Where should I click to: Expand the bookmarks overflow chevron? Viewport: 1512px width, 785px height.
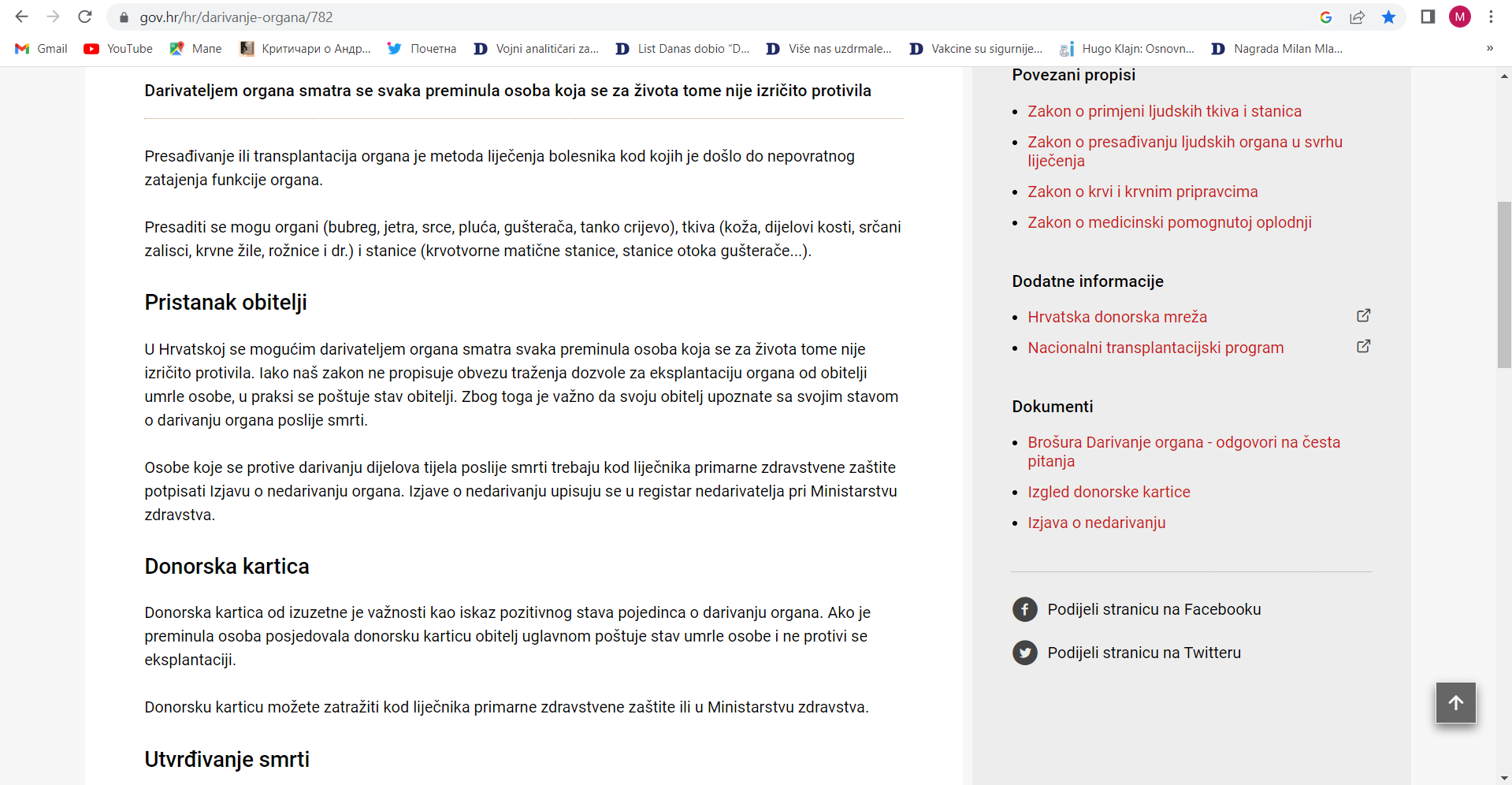pyautogui.click(x=1489, y=48)
